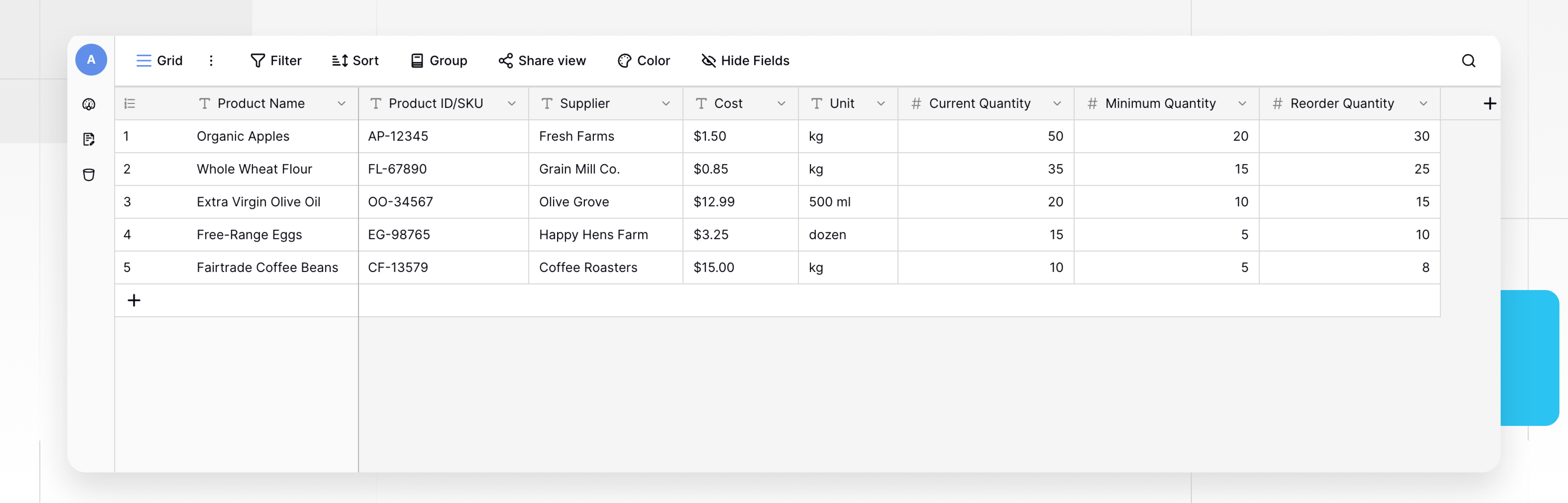This screenshot has width=1568, height=503.
Task: Open the Color settings
Action: (644, 60)
